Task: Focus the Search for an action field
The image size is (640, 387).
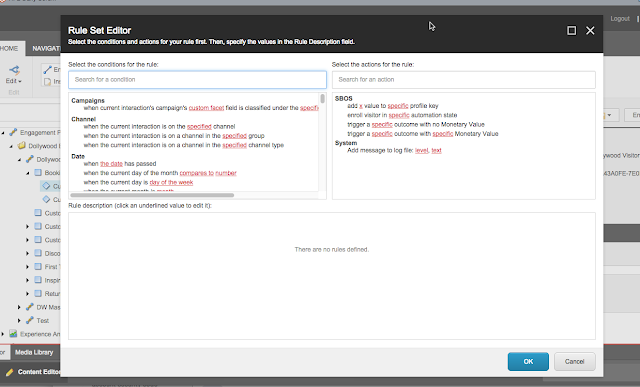Action: coord(464,80)
